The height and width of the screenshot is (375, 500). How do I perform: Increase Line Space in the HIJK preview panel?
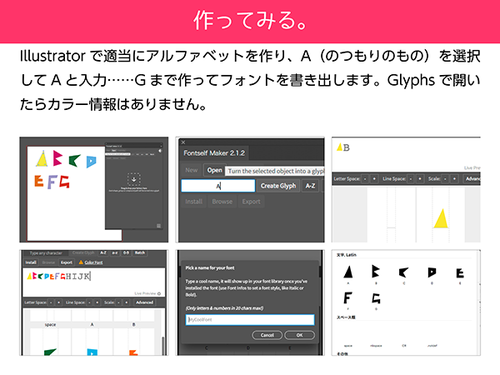[x=97, y=302]
